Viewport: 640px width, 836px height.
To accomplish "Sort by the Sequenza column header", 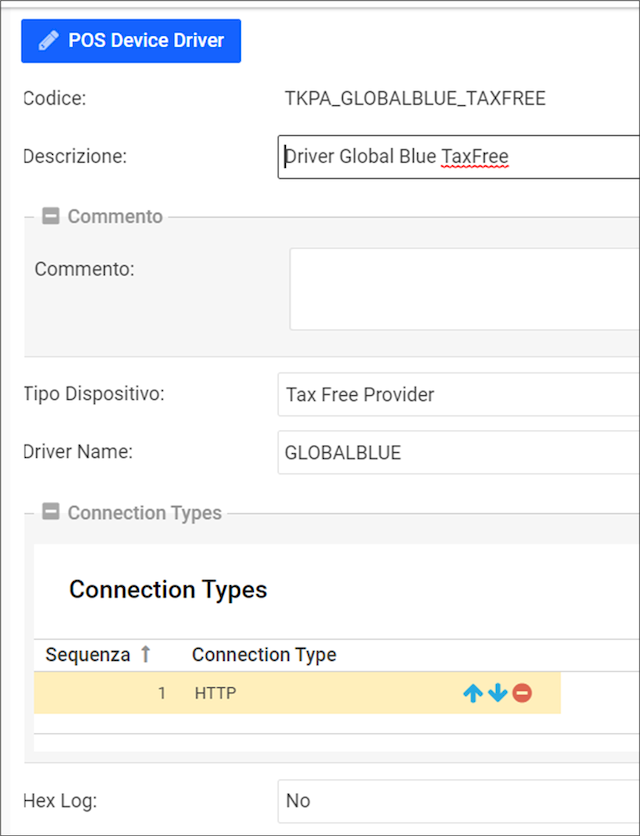I will point(88,655).
